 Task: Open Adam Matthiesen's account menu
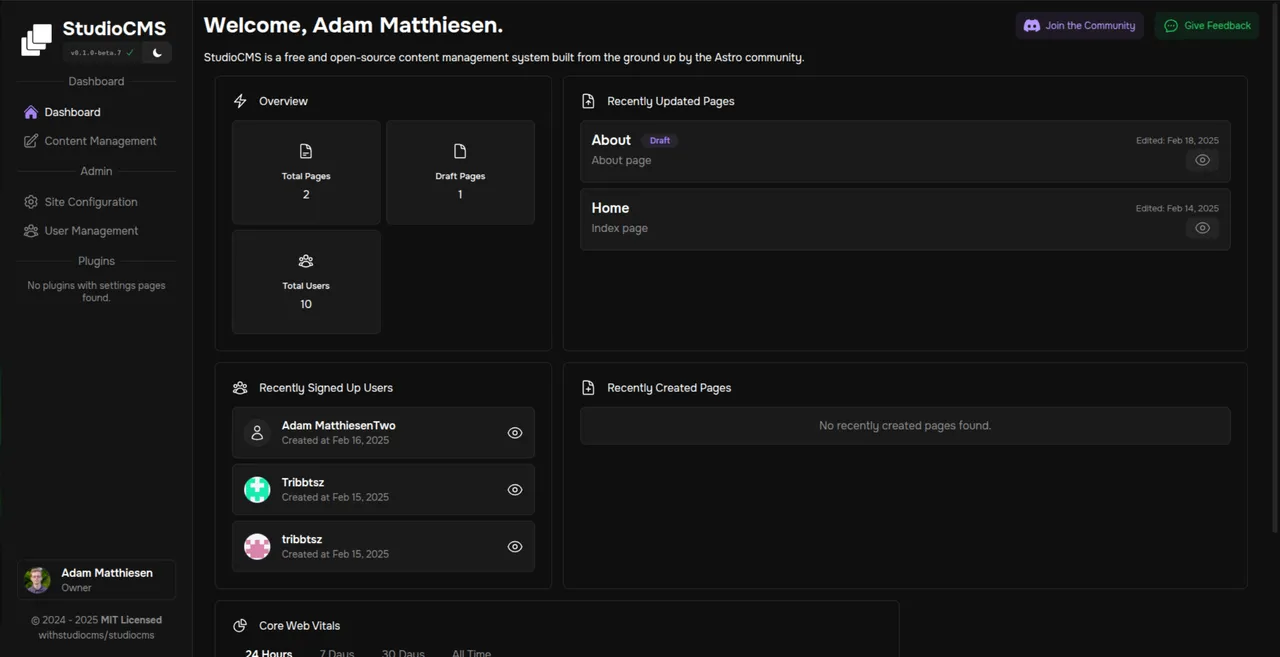[x=96, y=579]
